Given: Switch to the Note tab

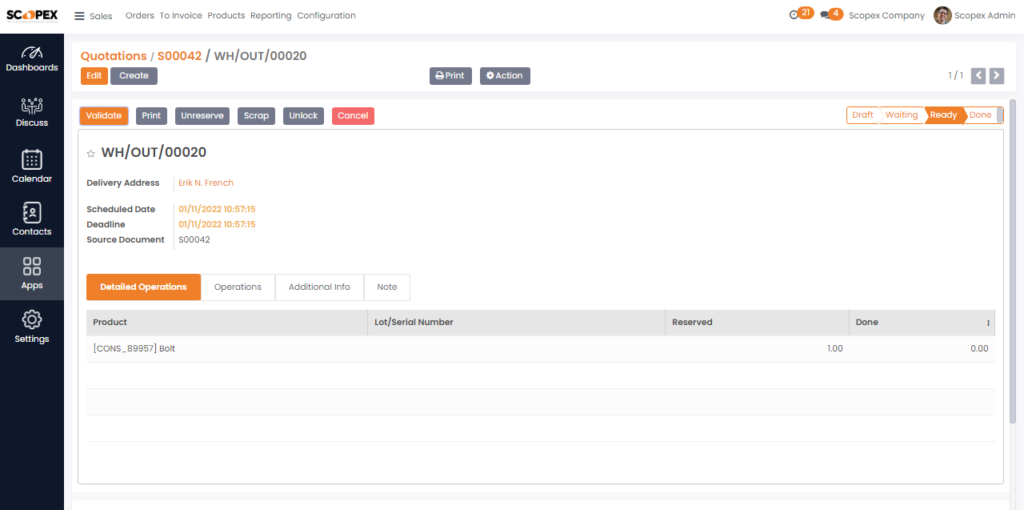Looking at the screenshot, I should 387,287.
